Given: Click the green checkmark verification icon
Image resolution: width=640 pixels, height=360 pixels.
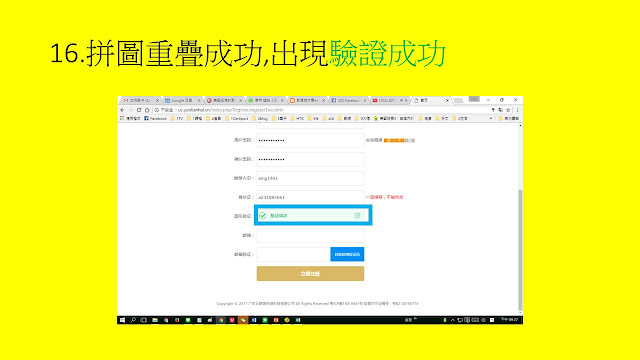Looking at the screenshot, I should (263, 216).
